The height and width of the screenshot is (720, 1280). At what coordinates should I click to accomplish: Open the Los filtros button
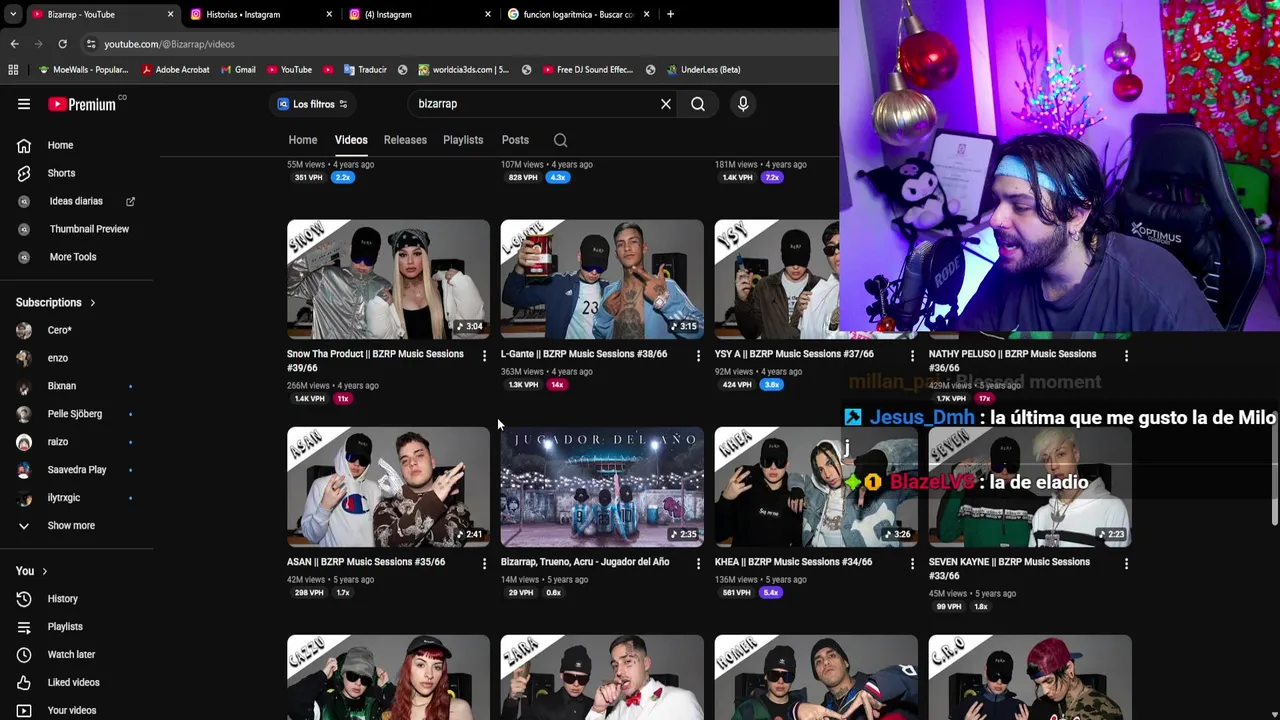click(313, 104)
